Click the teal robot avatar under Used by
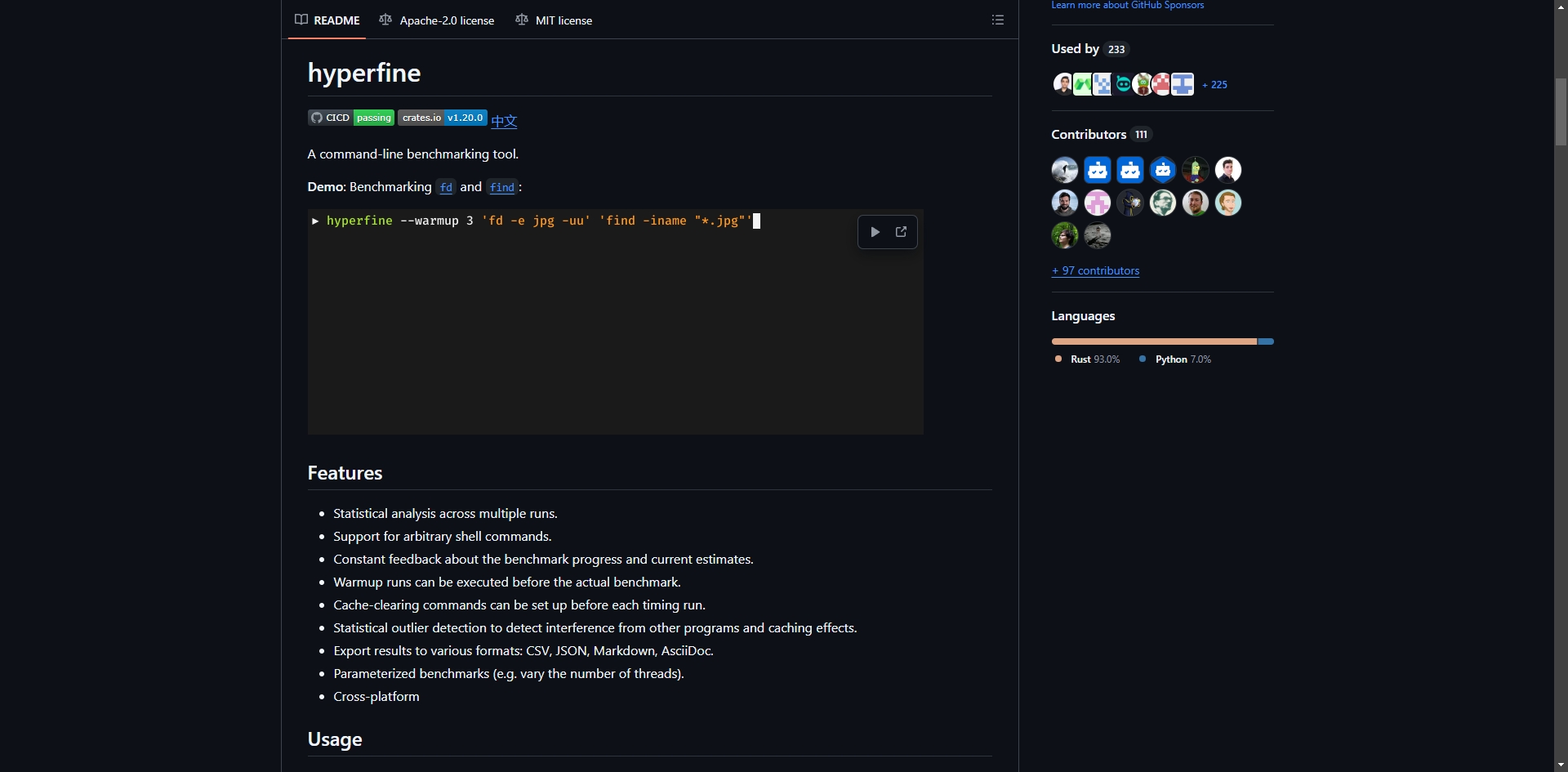 tap(1123, 84)
